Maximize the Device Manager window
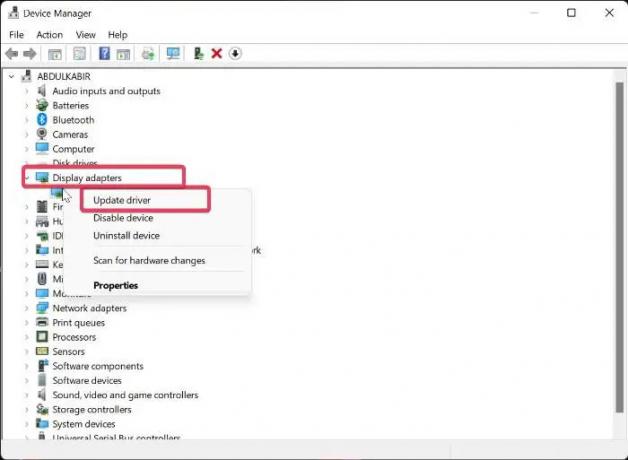This screenshot has height=460, width=628. point(572,13)
